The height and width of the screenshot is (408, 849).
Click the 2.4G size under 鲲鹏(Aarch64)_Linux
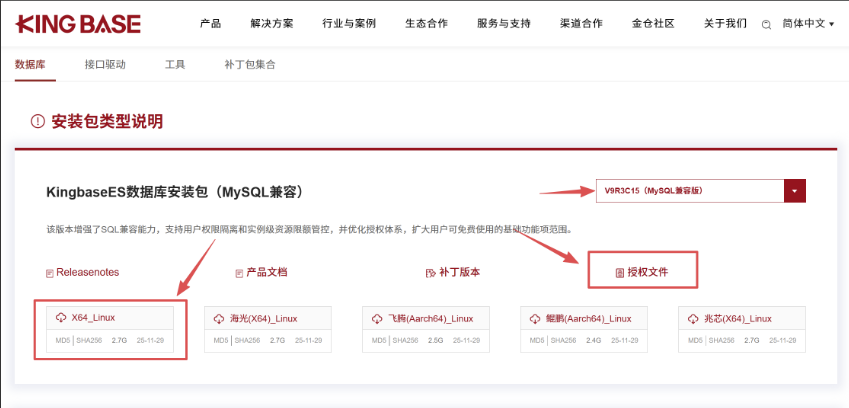pos(593,341)
